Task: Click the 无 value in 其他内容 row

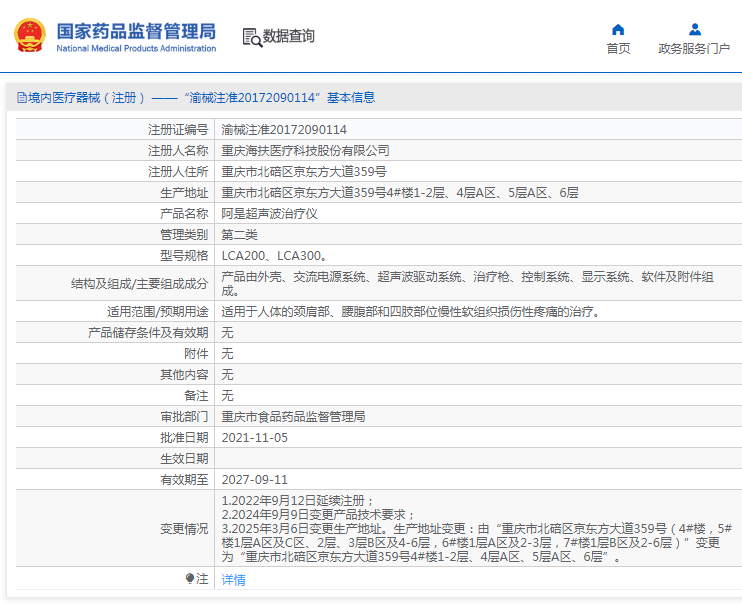Action: (x=228, y=375)
